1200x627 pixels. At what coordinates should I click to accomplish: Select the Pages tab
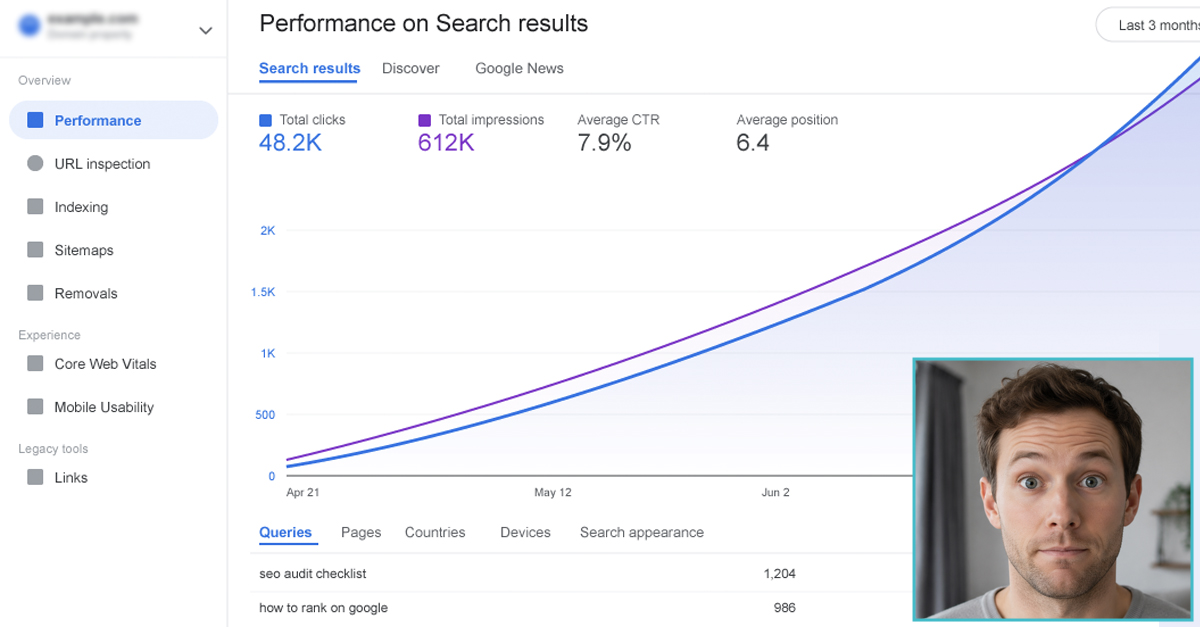tap(361, 532)
